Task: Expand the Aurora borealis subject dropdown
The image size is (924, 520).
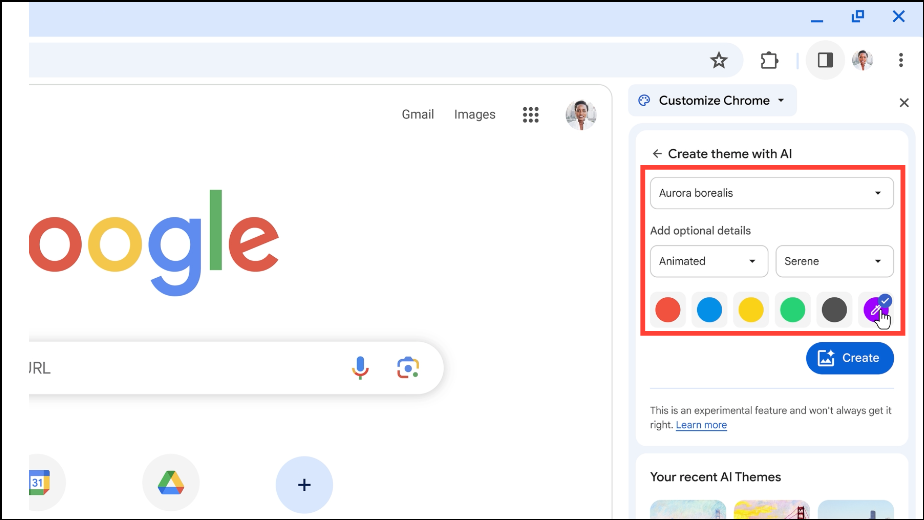Action: tap(771, 193)
